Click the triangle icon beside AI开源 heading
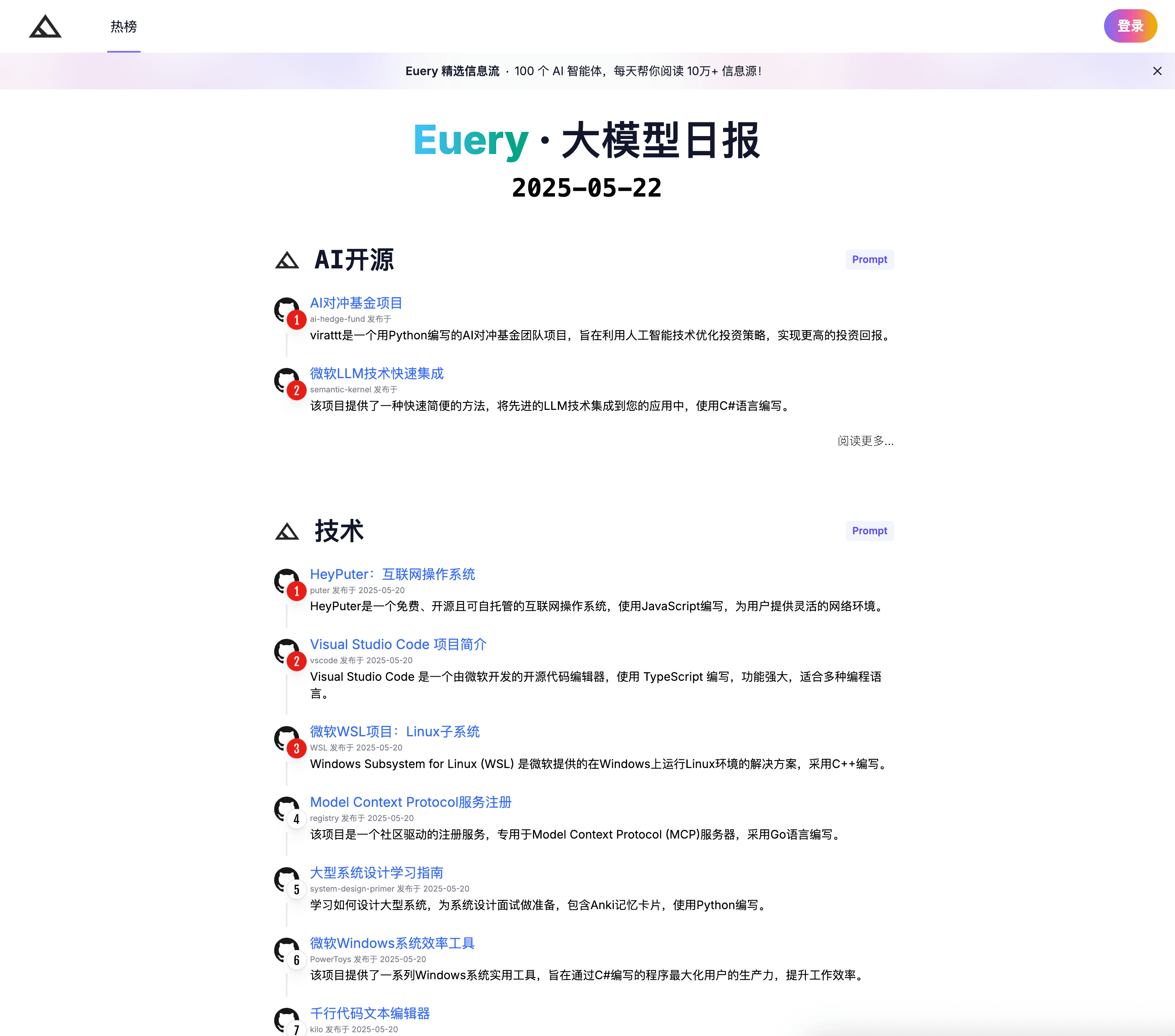Screen dimensions: 1175x1036 [x=286, y=260]
